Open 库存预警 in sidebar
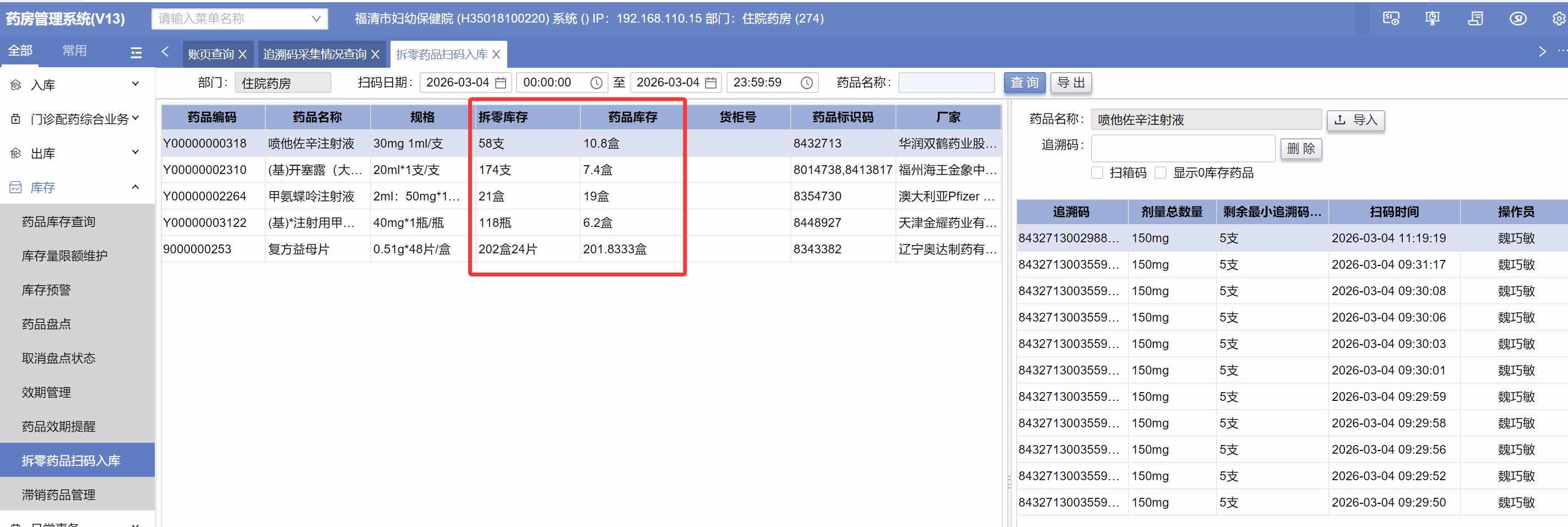 tap(77, 290)
